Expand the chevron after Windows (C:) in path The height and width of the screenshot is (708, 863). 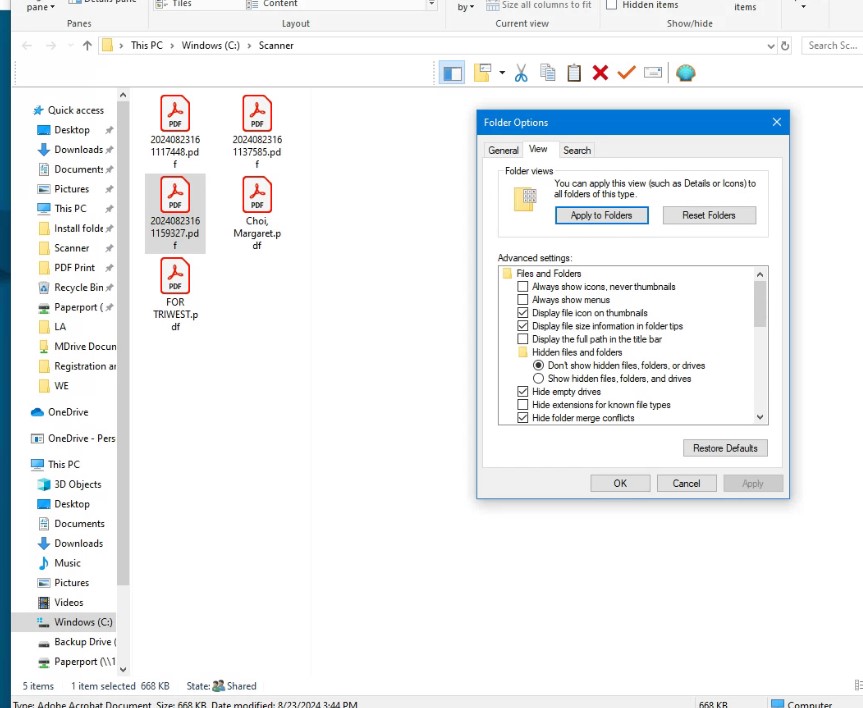click(x=249, y=46)
